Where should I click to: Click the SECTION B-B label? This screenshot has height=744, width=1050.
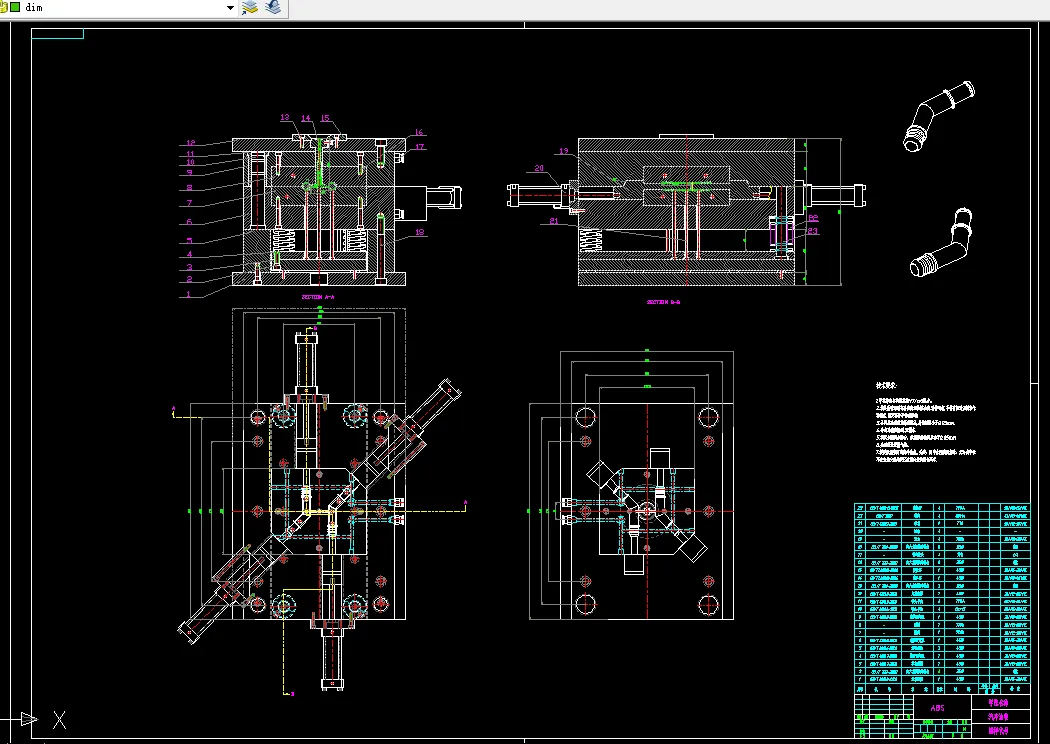click(x=663, y=301)
